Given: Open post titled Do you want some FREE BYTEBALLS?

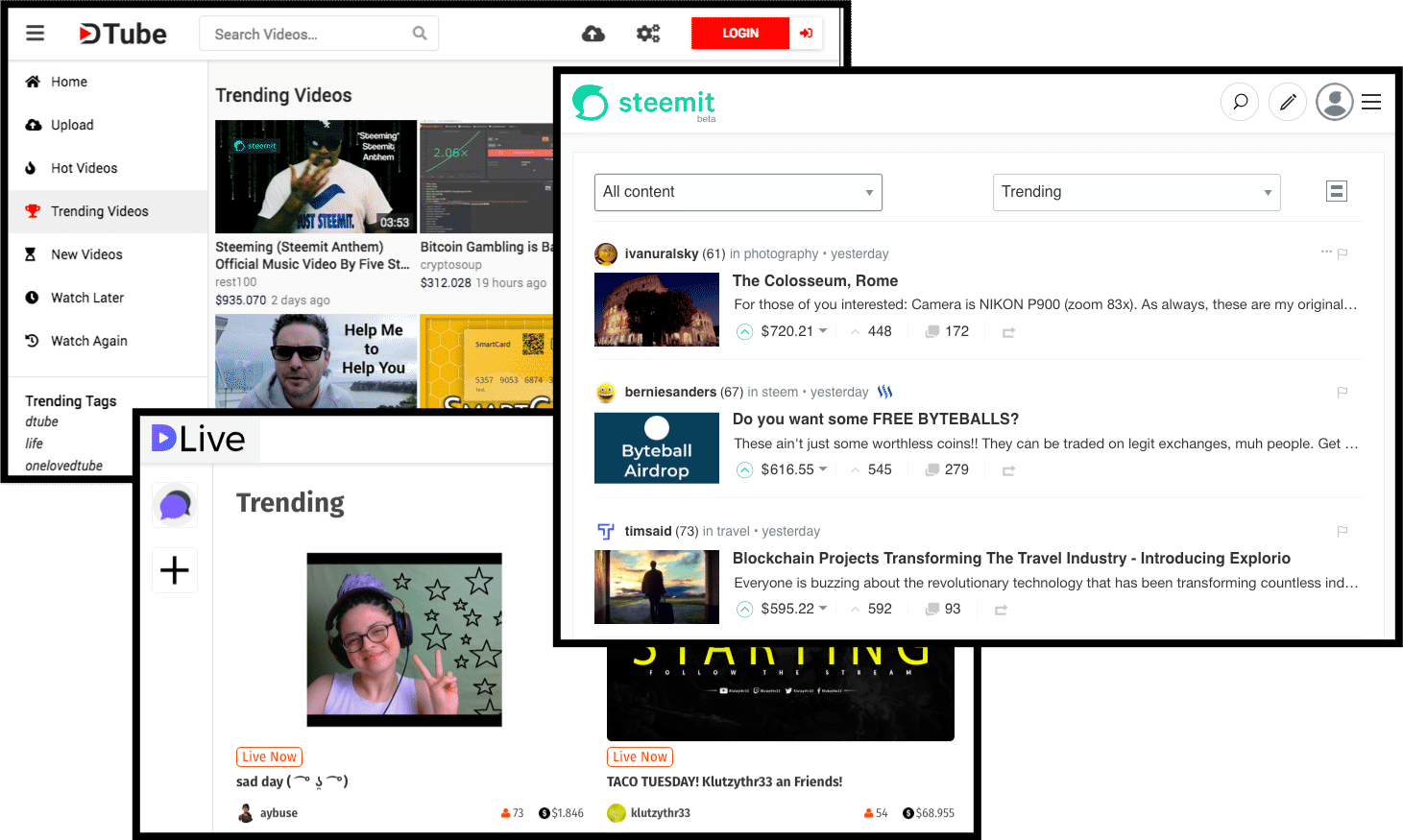Looking at the screenshot, I should [x=876, y=419].
